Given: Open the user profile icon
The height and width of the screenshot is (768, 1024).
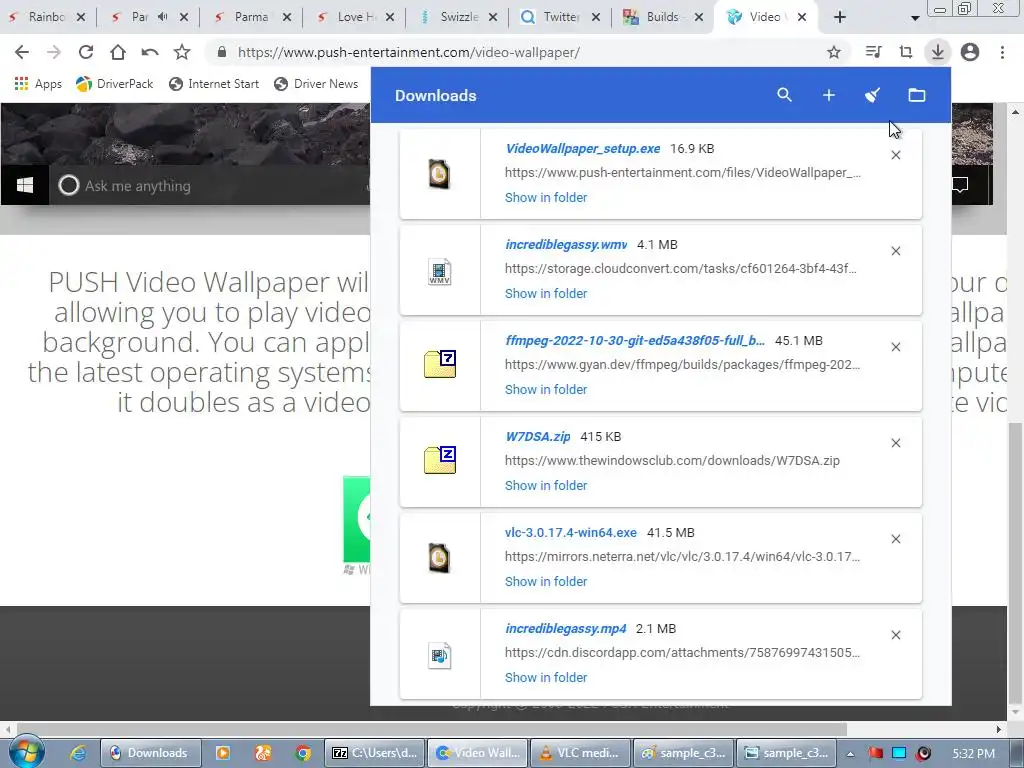Looking at the screenshot, I should point(970,52).
